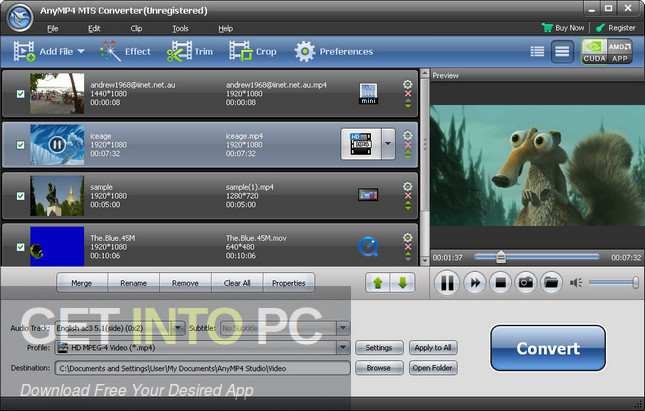Open the Add File dropdown arrow
The height and width of the screenshot is (411, 645).
[81, 51]
